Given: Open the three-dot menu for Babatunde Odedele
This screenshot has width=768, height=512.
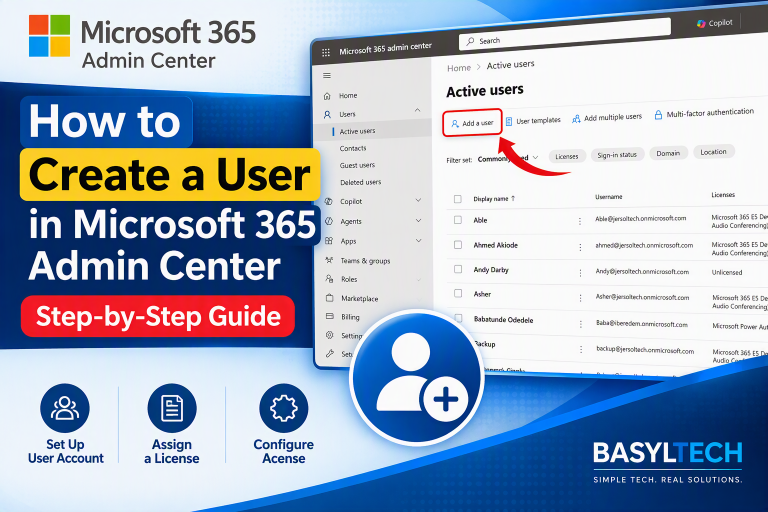Looking at the screenshot, I should click(581, 324).
